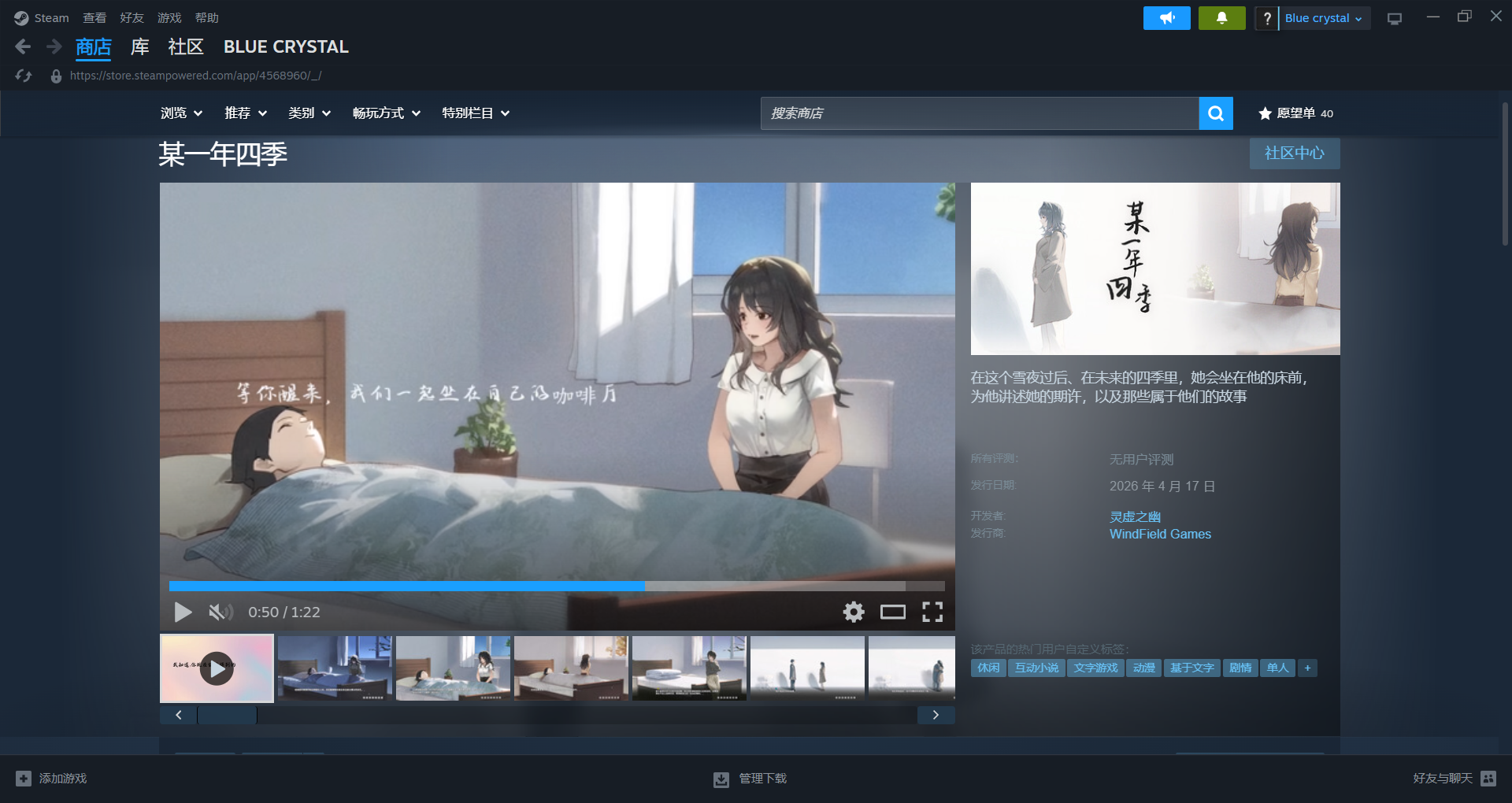
Task: Reload the store page
Action: click(24, 76)
